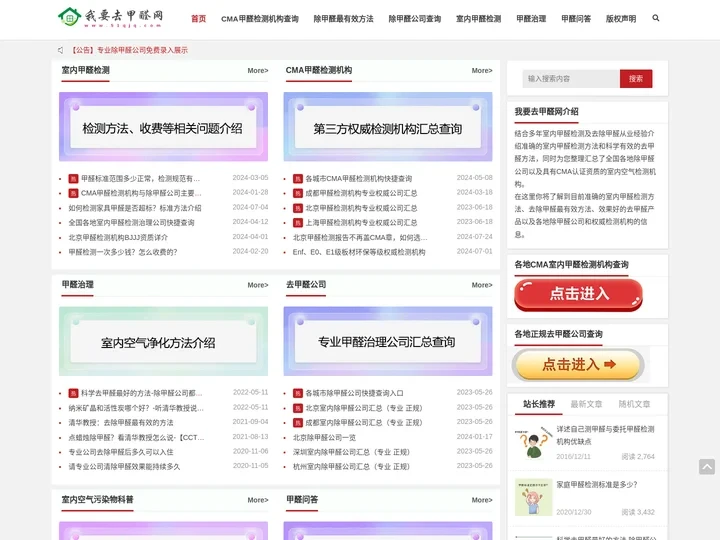Open sidebar article 详述自己测甲醛与委托甲醛检测
Image resolution: width=720 pixels, height=540 pixels.
point(605,435)
